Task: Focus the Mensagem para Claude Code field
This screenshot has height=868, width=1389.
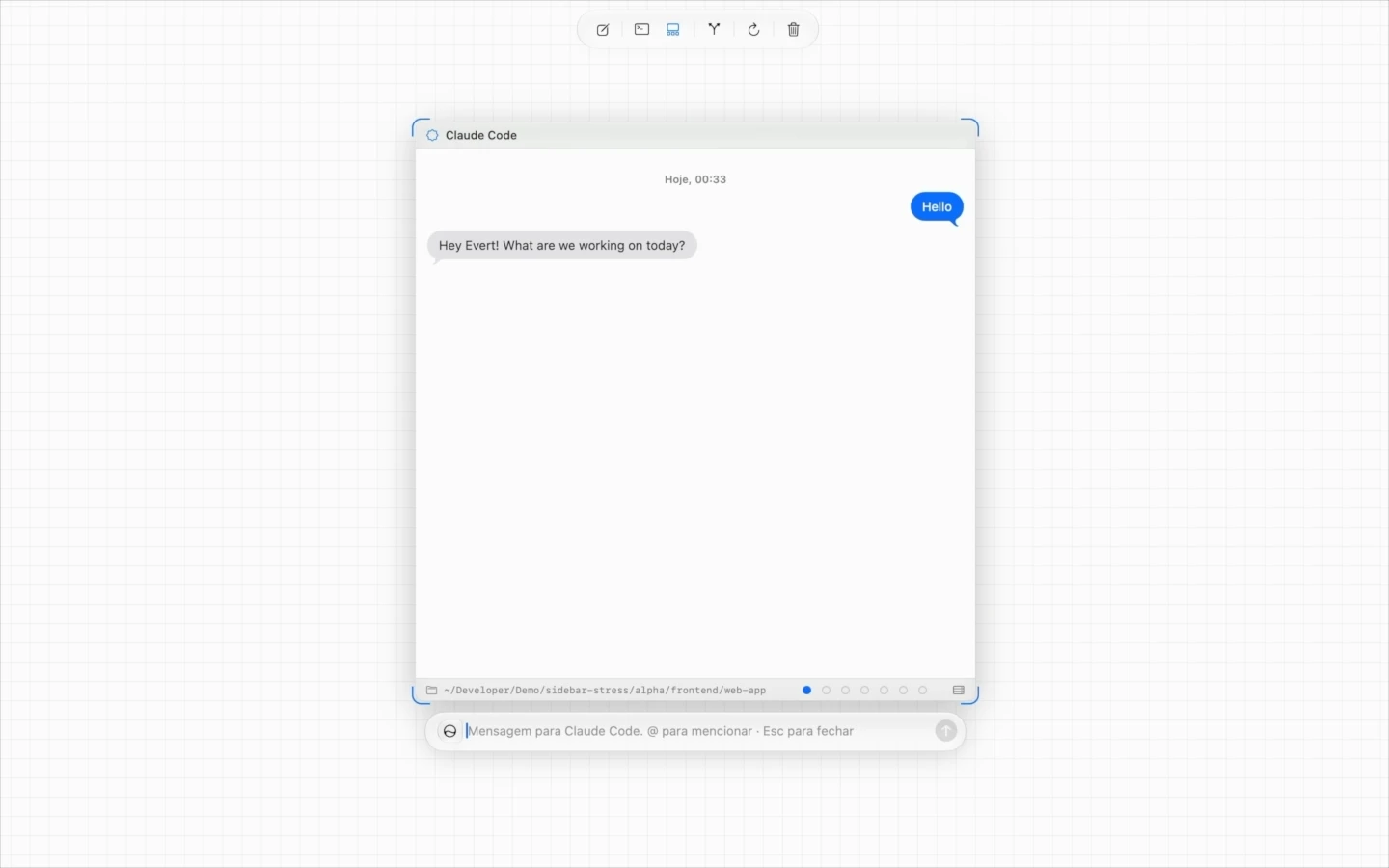Action: [696, 731]
